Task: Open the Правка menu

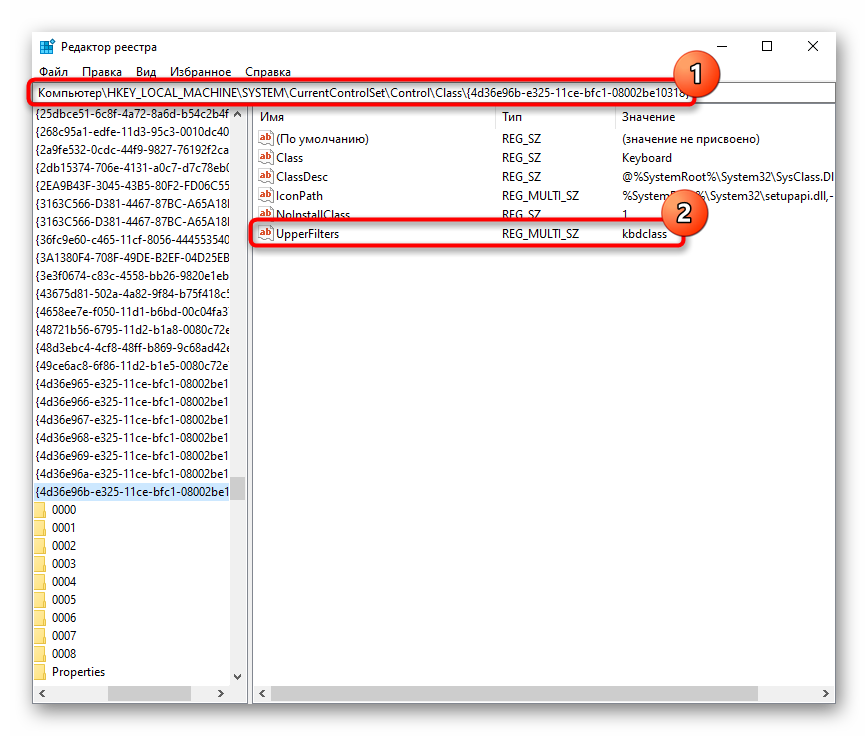Action: click(x=102, y=72)
